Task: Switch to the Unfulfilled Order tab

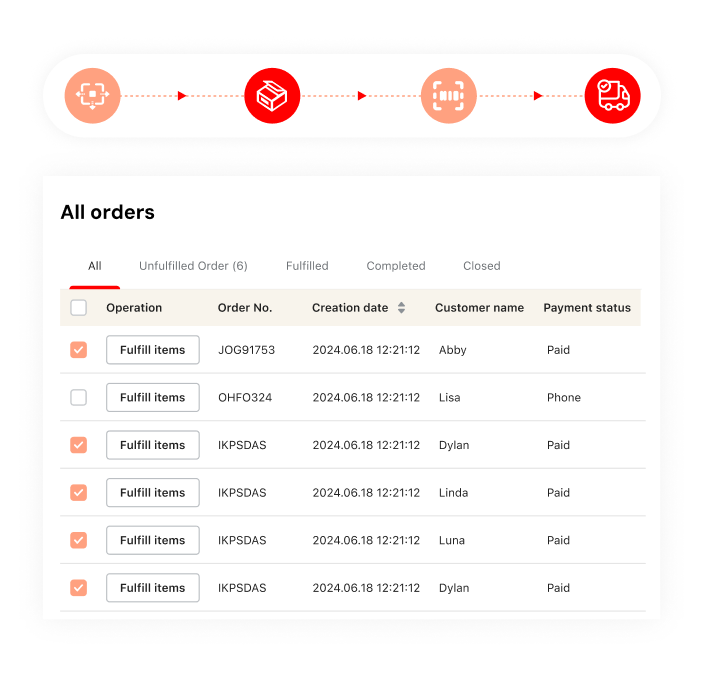Action: point(193,266)
